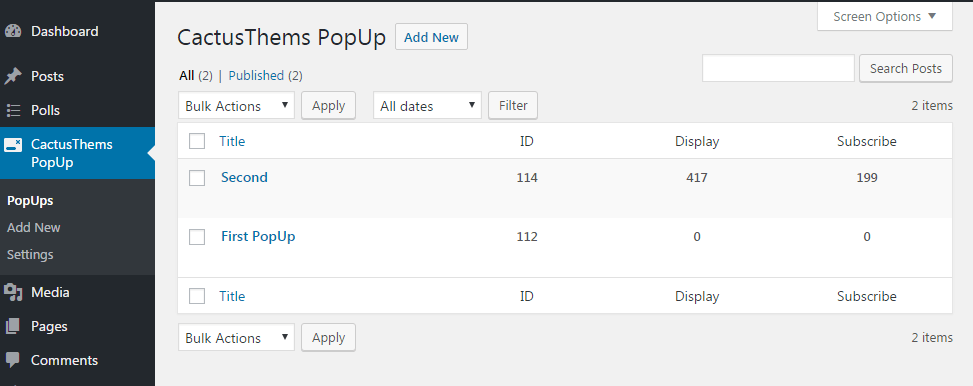Image resolution: width=973 pixels, height=386 pixels.
Task: Click the ID value 114
Action: click(x=527, y=177)
